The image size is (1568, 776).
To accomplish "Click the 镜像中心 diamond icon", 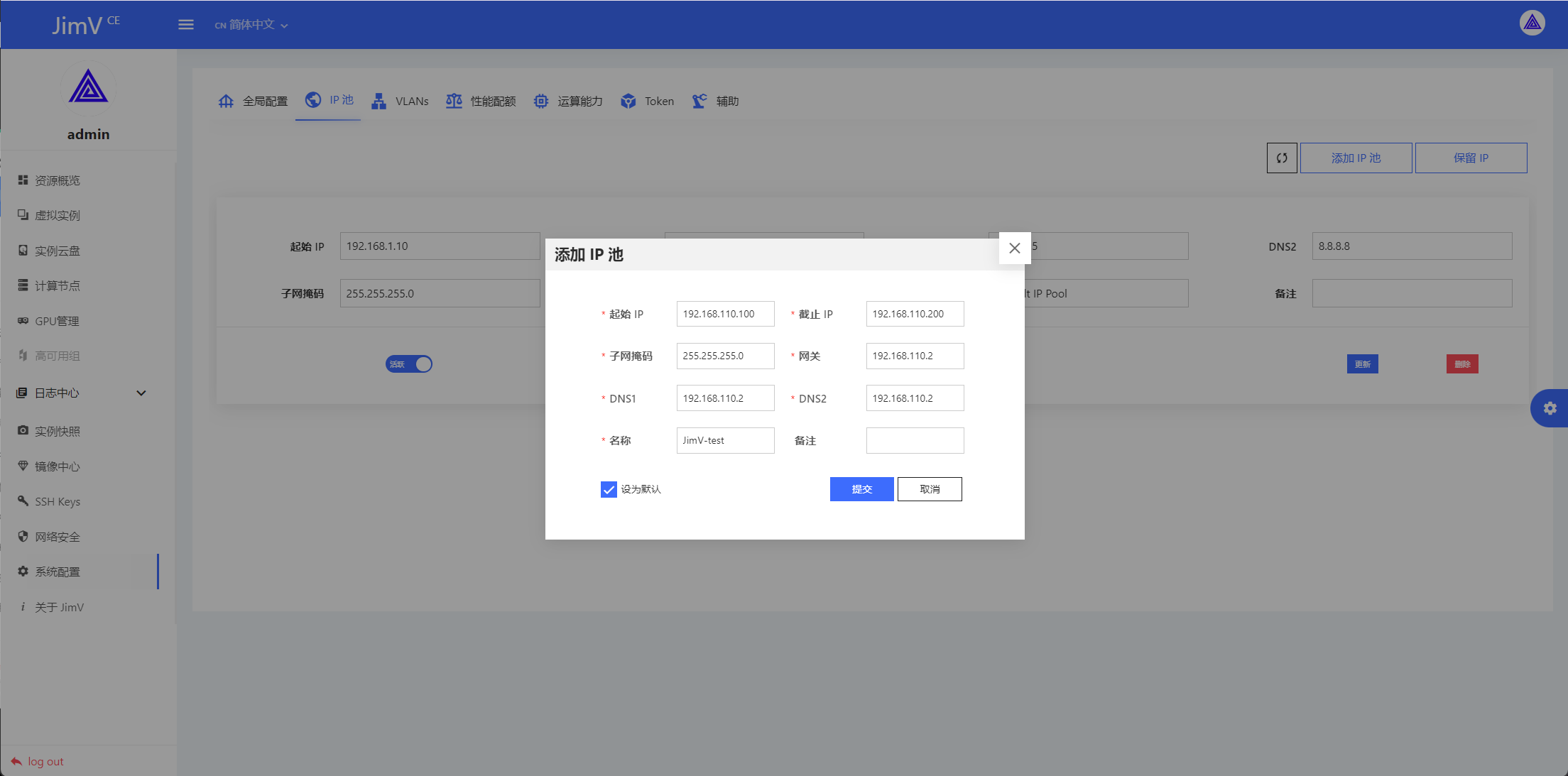I will click(23, 466).
